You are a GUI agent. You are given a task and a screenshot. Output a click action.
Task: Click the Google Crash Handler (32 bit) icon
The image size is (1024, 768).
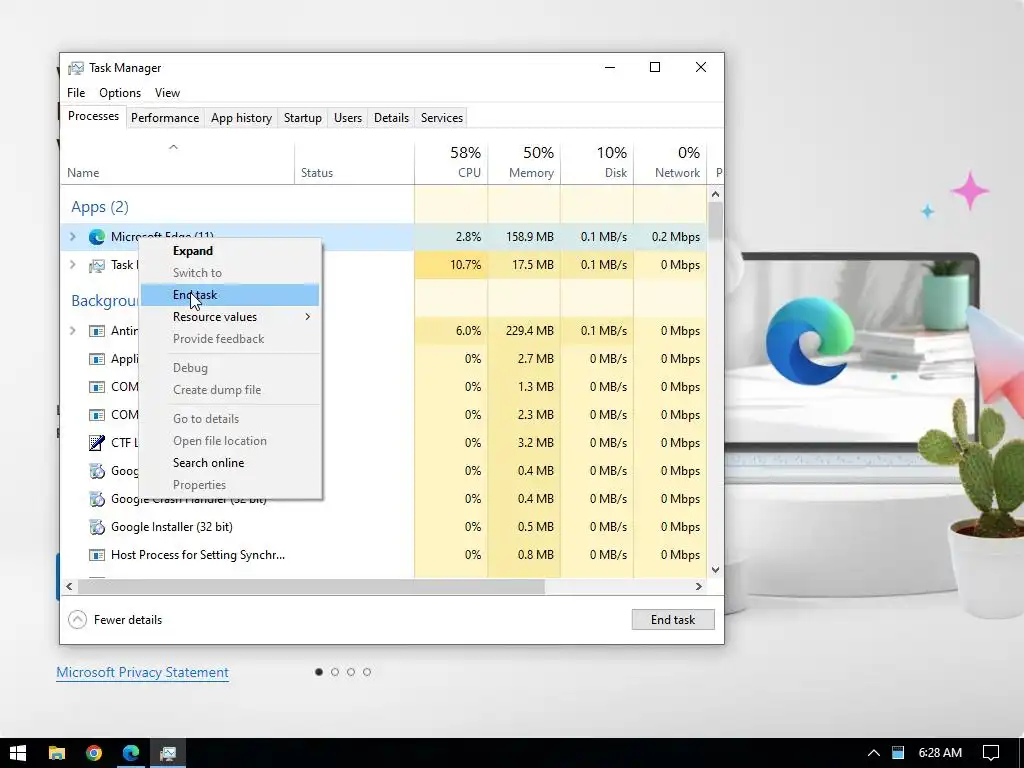coord(97,499)
